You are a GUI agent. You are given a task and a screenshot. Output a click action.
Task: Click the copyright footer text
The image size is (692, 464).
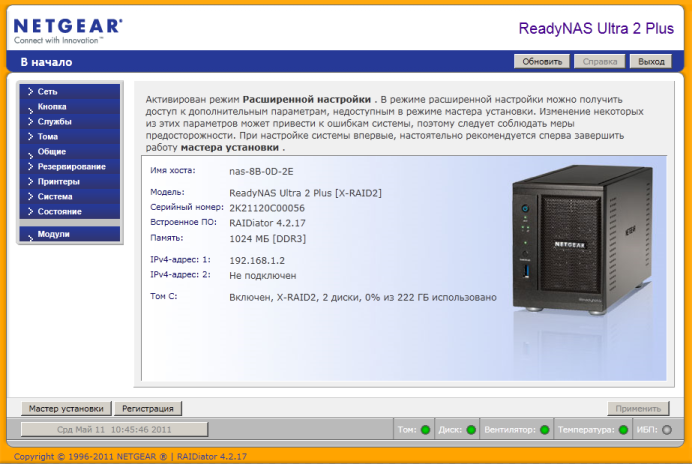click(130, 456)
